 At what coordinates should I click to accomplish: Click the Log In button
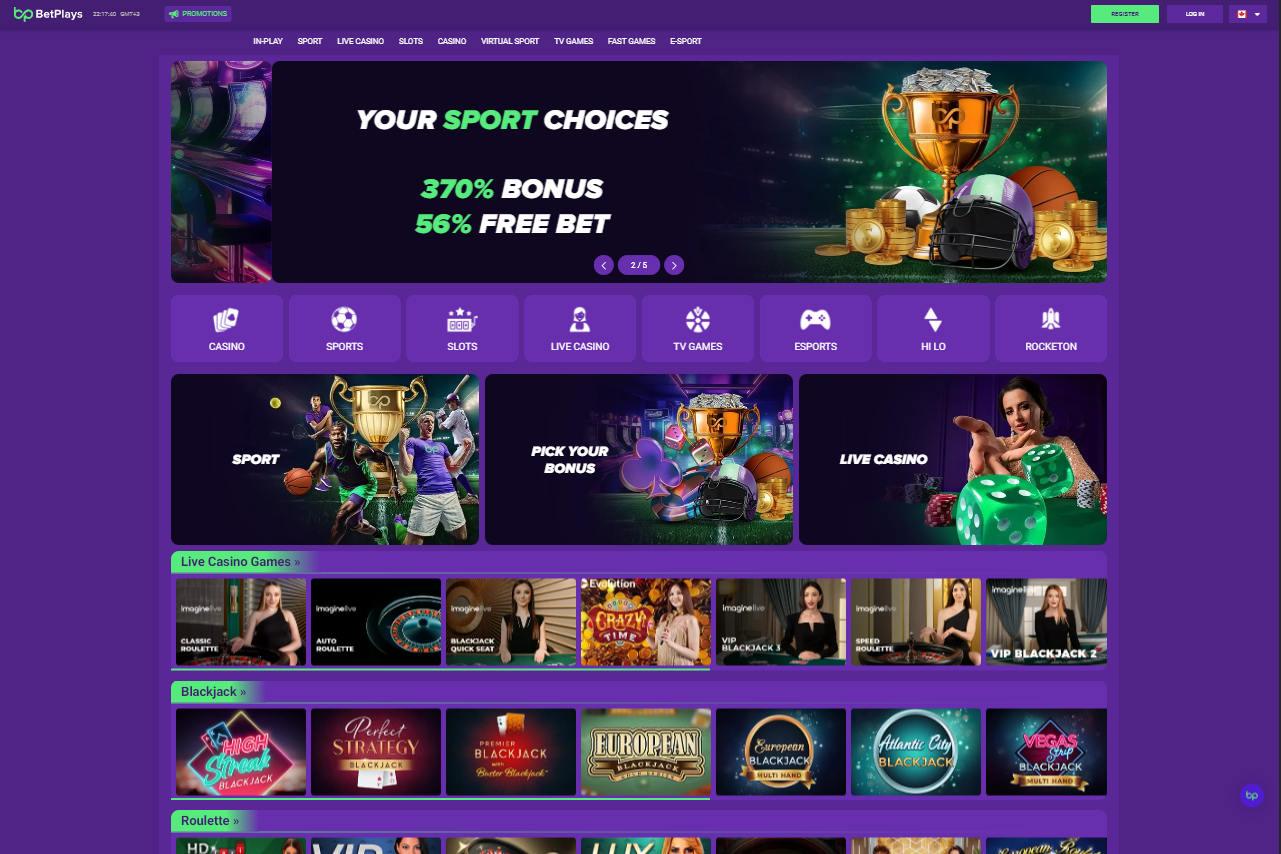[x=1195, y=14]
